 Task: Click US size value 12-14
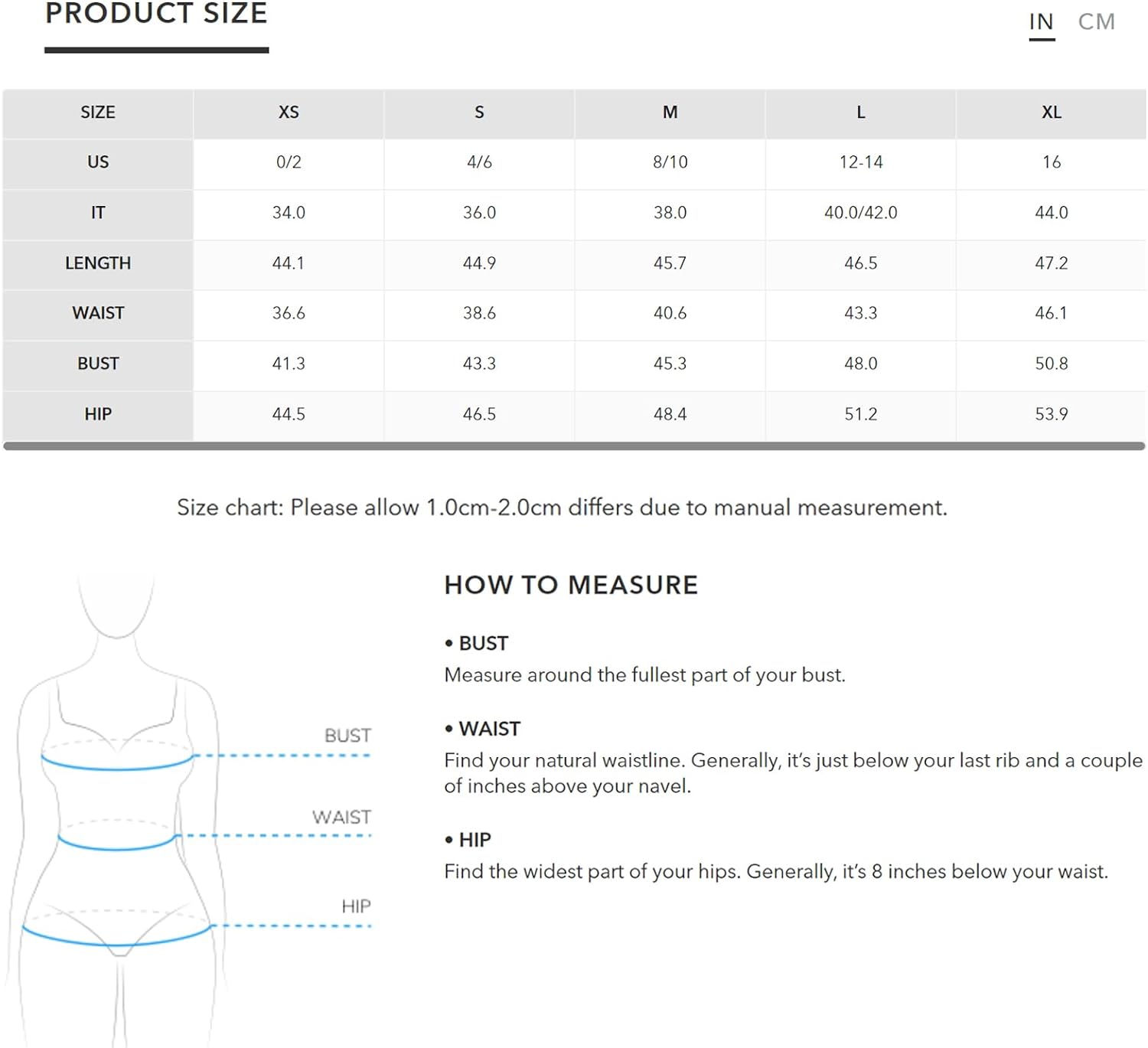[x=860, y=162]
